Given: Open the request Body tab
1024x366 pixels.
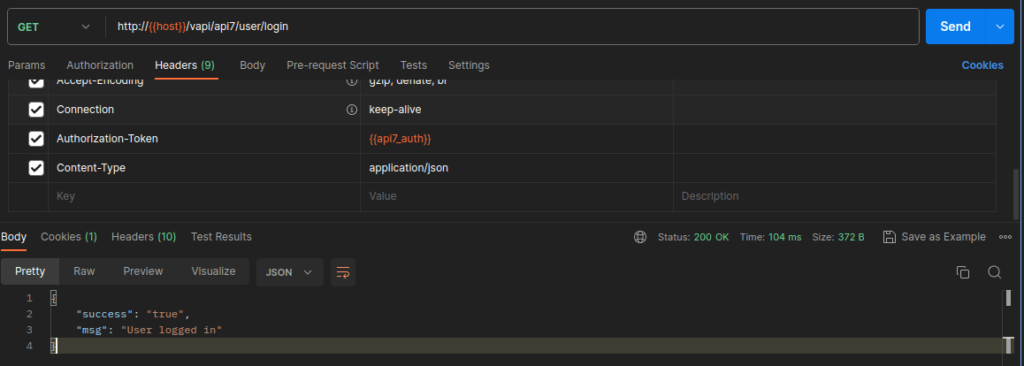Looking at the screenshot, I should click(252, 65).
